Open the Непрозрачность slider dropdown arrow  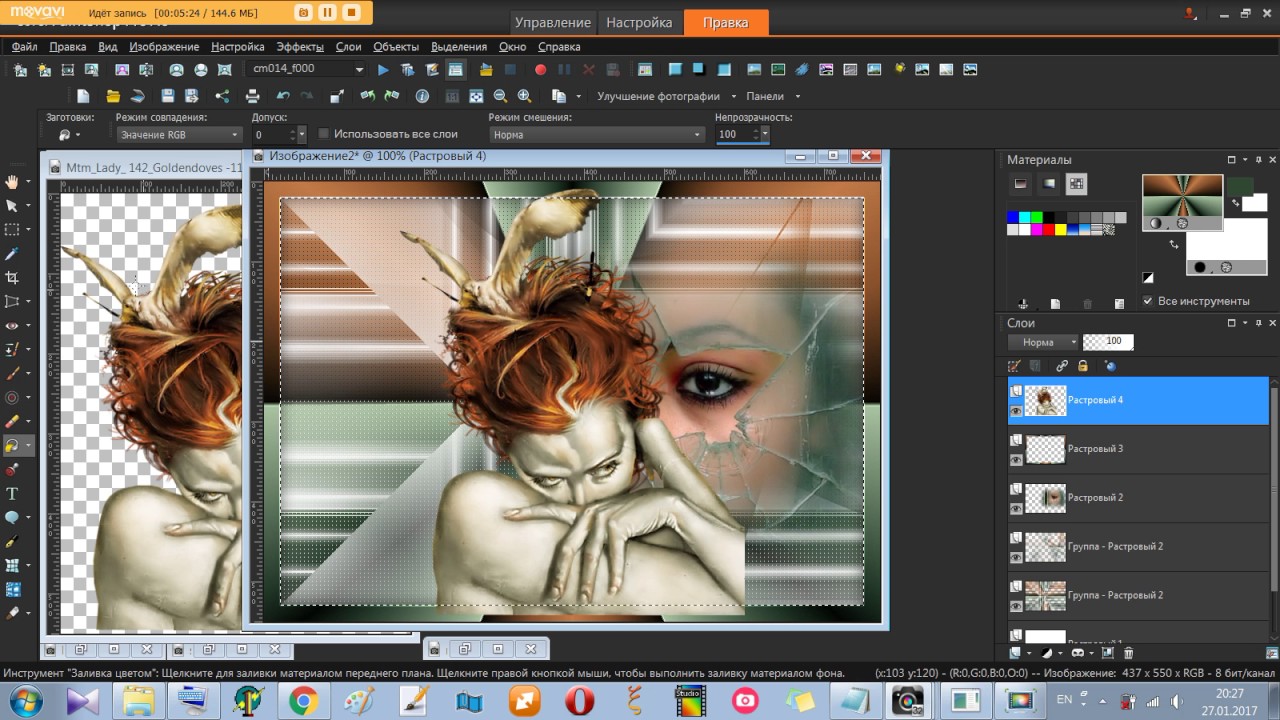point(765,134)
